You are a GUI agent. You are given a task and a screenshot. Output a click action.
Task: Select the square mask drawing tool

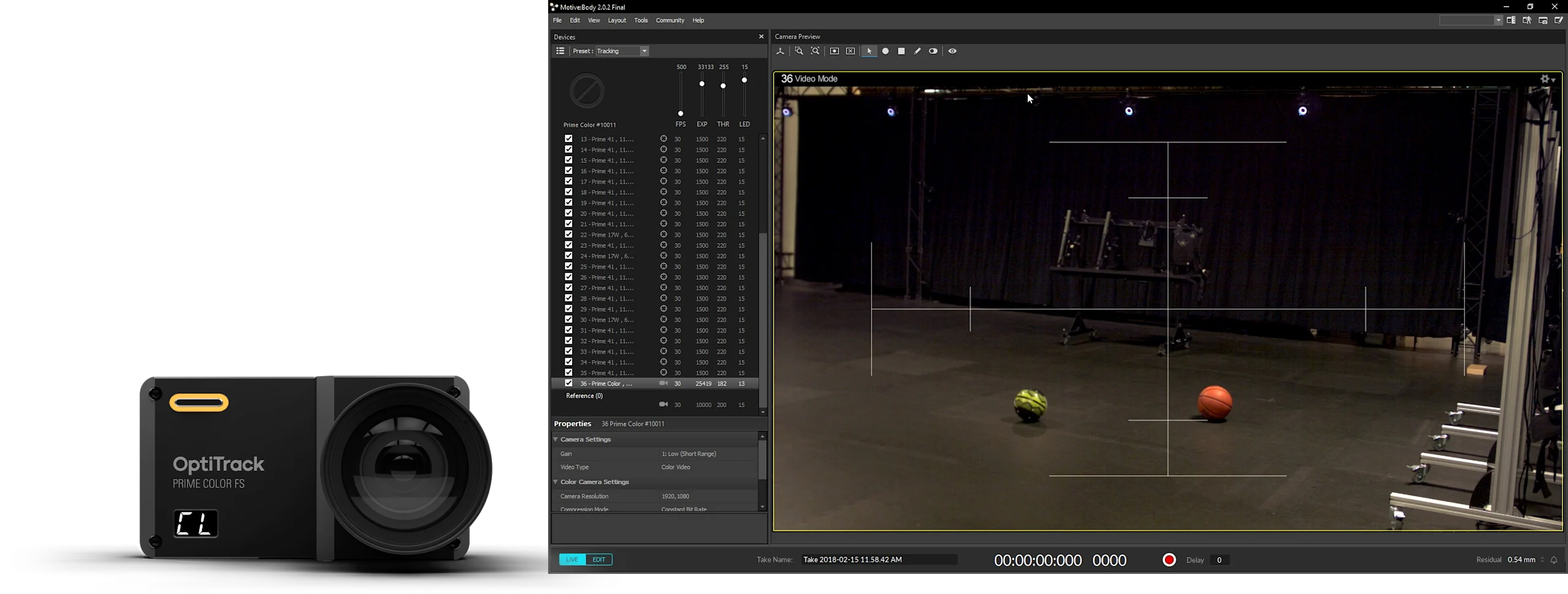tap(902, 51)
